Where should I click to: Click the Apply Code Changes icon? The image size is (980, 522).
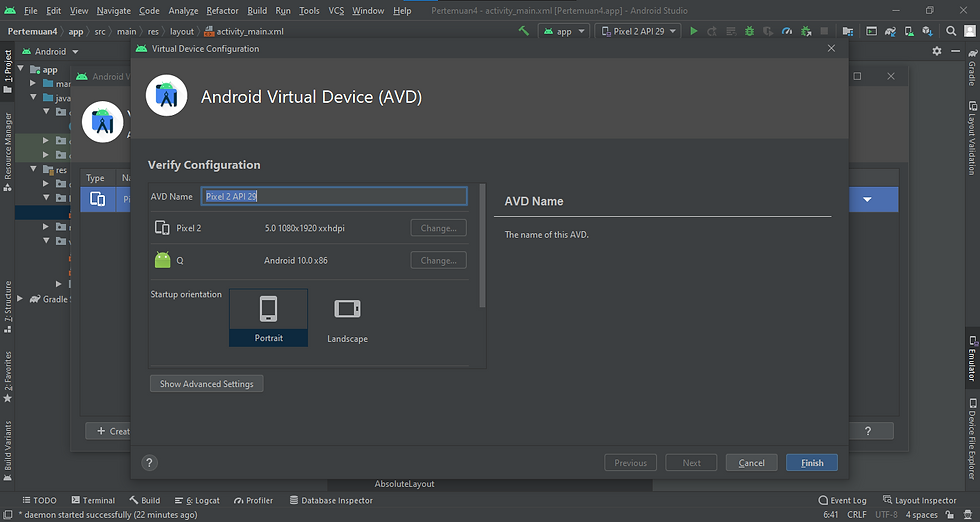731,31
